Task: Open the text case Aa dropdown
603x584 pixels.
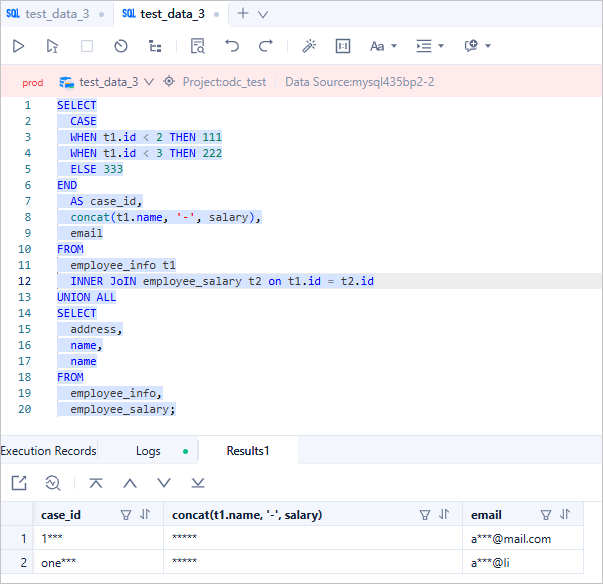Action: pyautogui.click(x=383, y=46)
